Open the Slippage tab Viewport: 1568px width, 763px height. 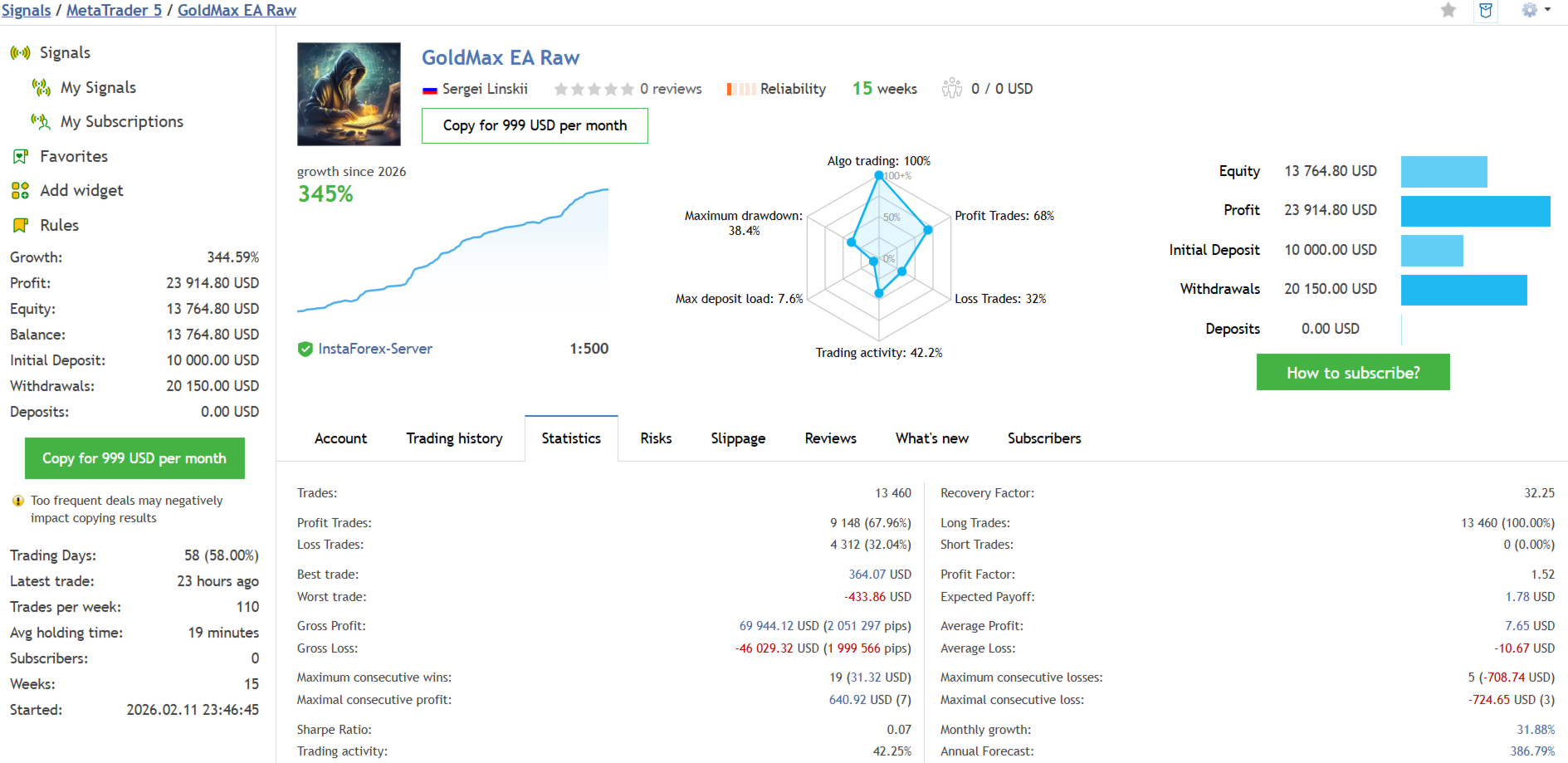(738, 438)
